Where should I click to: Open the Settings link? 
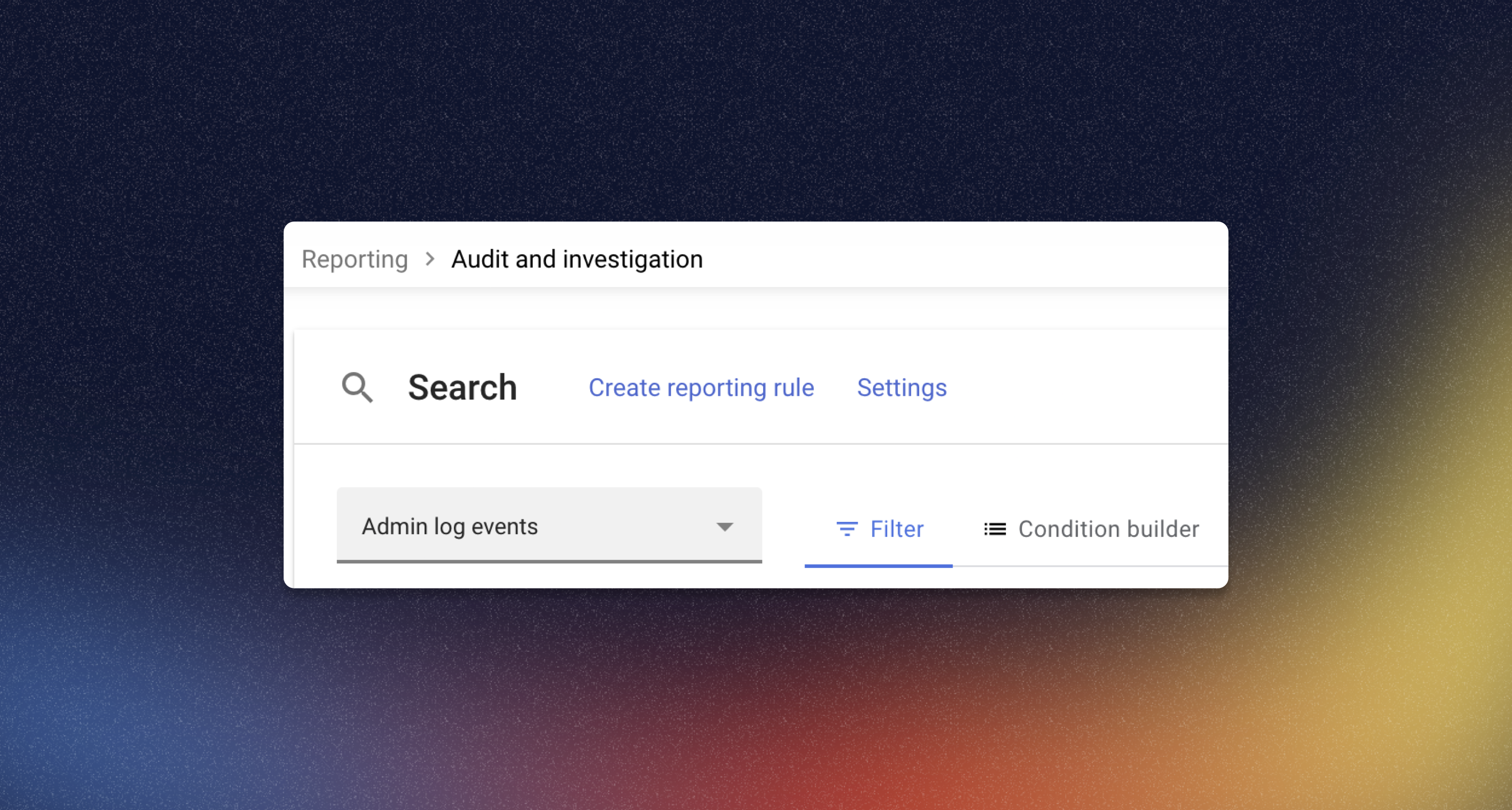(x=901, y=387)
